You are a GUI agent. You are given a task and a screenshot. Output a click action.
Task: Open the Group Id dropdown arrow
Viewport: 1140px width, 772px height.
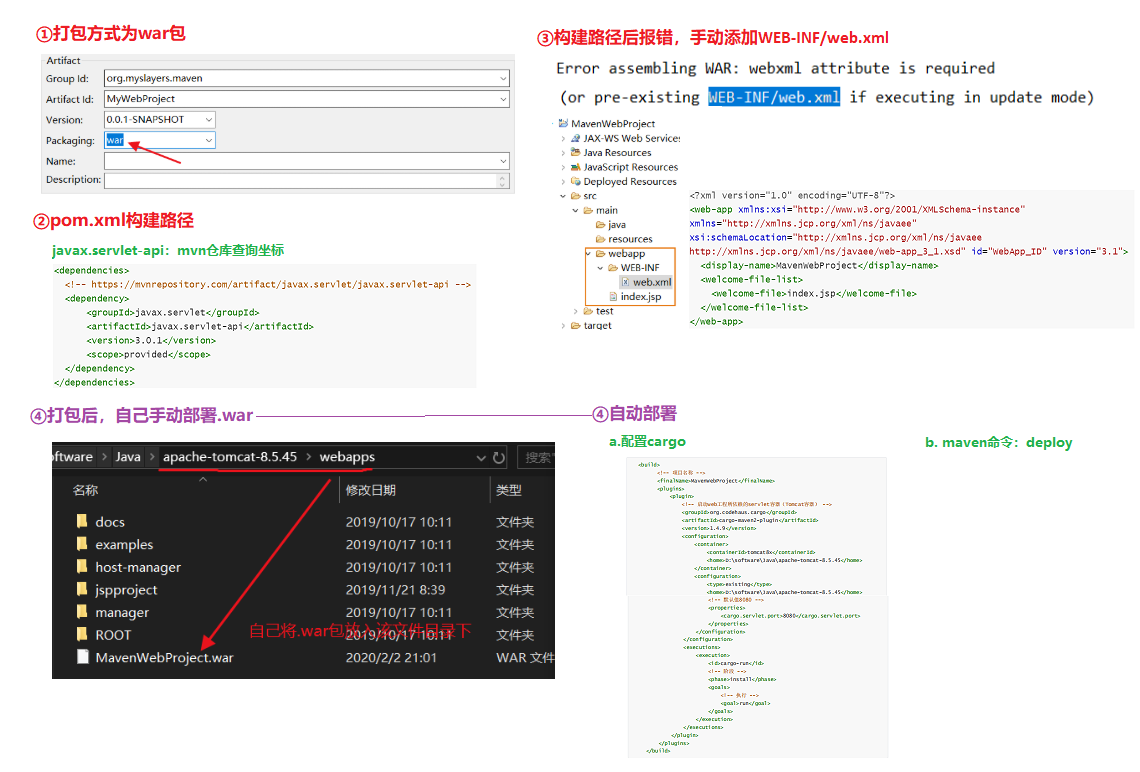[x=502, y=79]
